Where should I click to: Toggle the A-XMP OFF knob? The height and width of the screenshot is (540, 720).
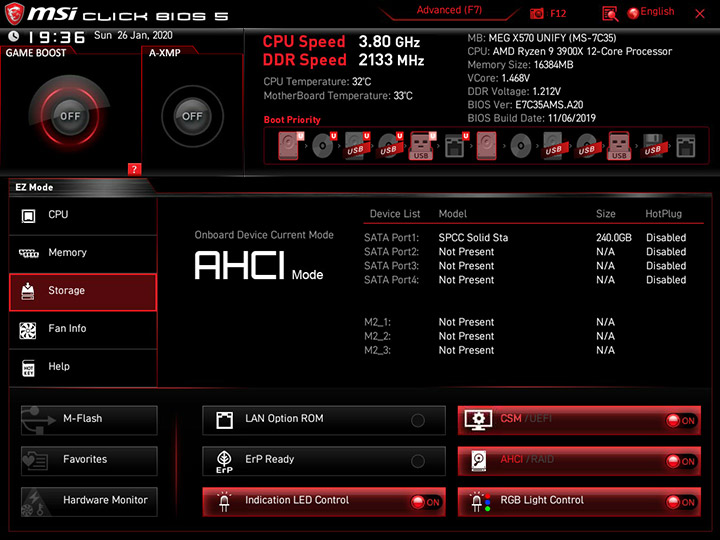pyautogui.click(x=192, y=116)
